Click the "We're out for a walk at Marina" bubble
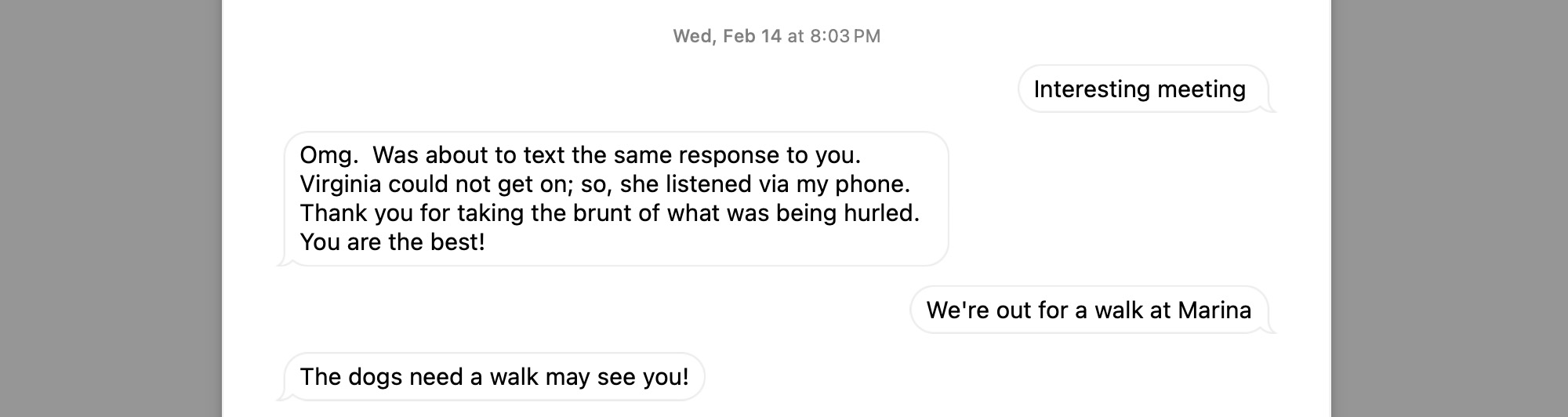The height and width of the screenshot is (417, 1568). [1088, 310]
